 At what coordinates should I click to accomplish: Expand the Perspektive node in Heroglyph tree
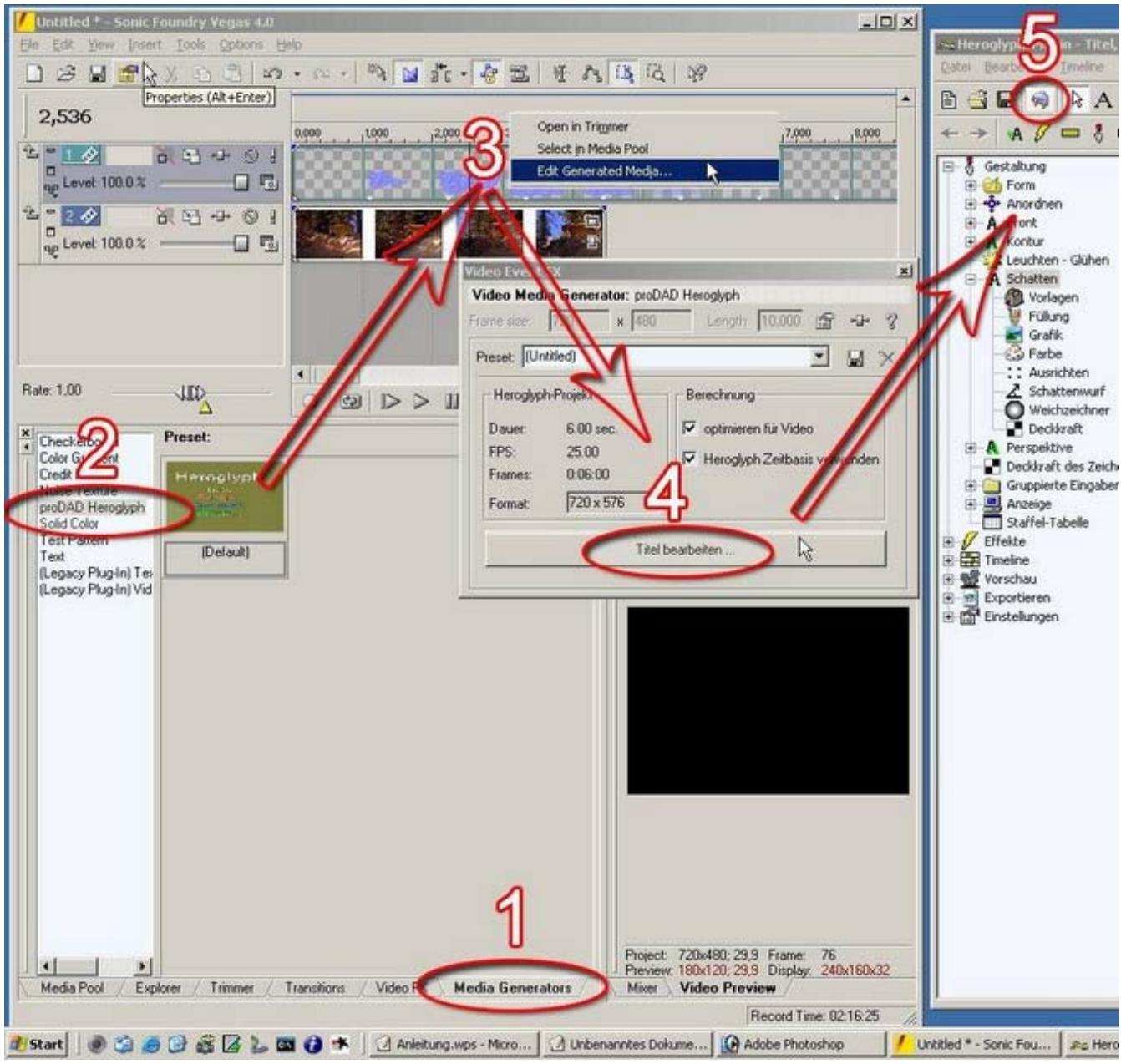point(971,448)
